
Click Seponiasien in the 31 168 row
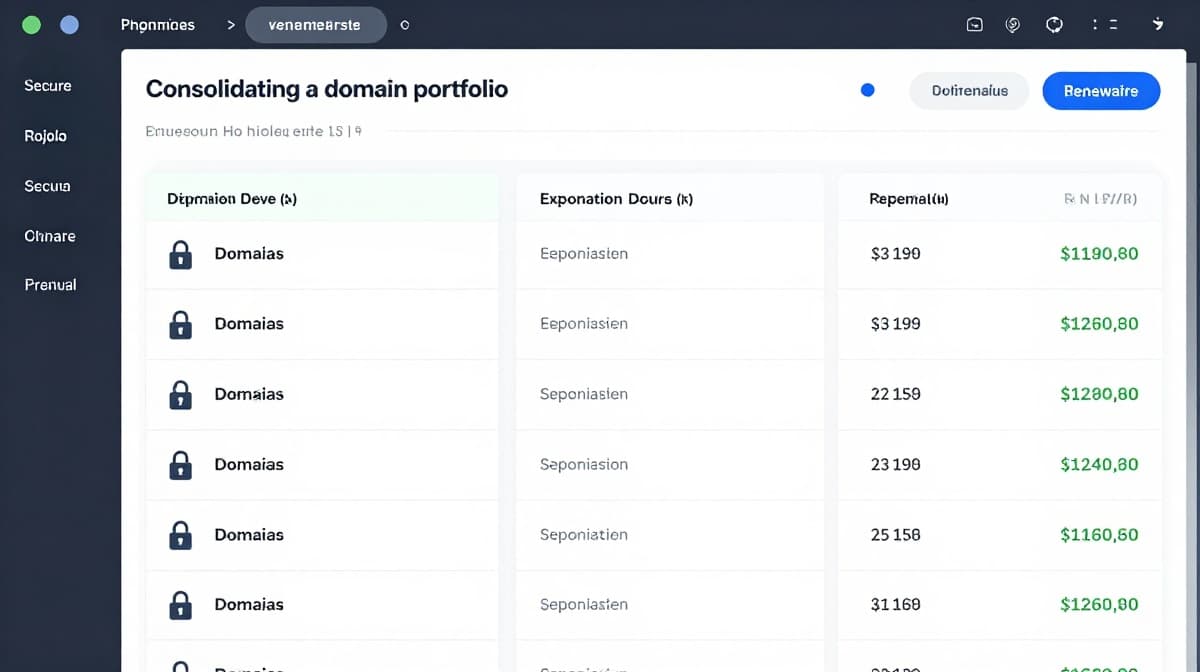(x=584, y=605)
